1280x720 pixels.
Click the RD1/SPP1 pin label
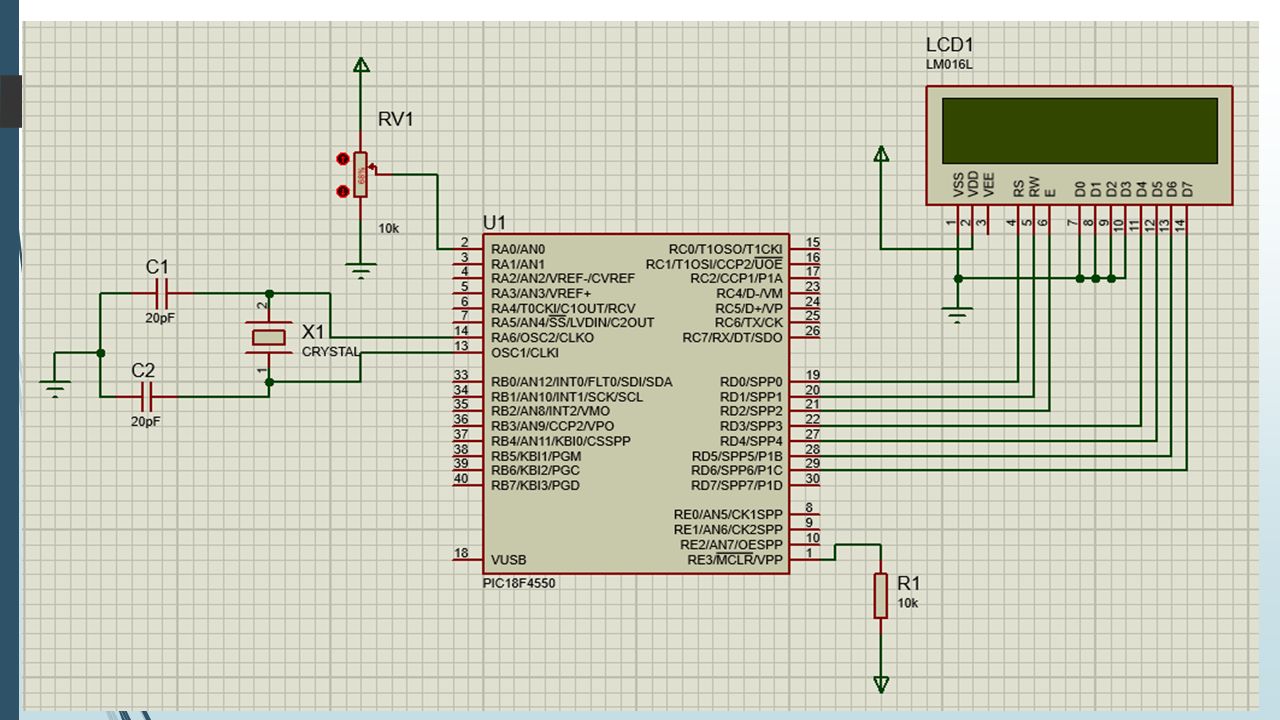coord(751,397)
